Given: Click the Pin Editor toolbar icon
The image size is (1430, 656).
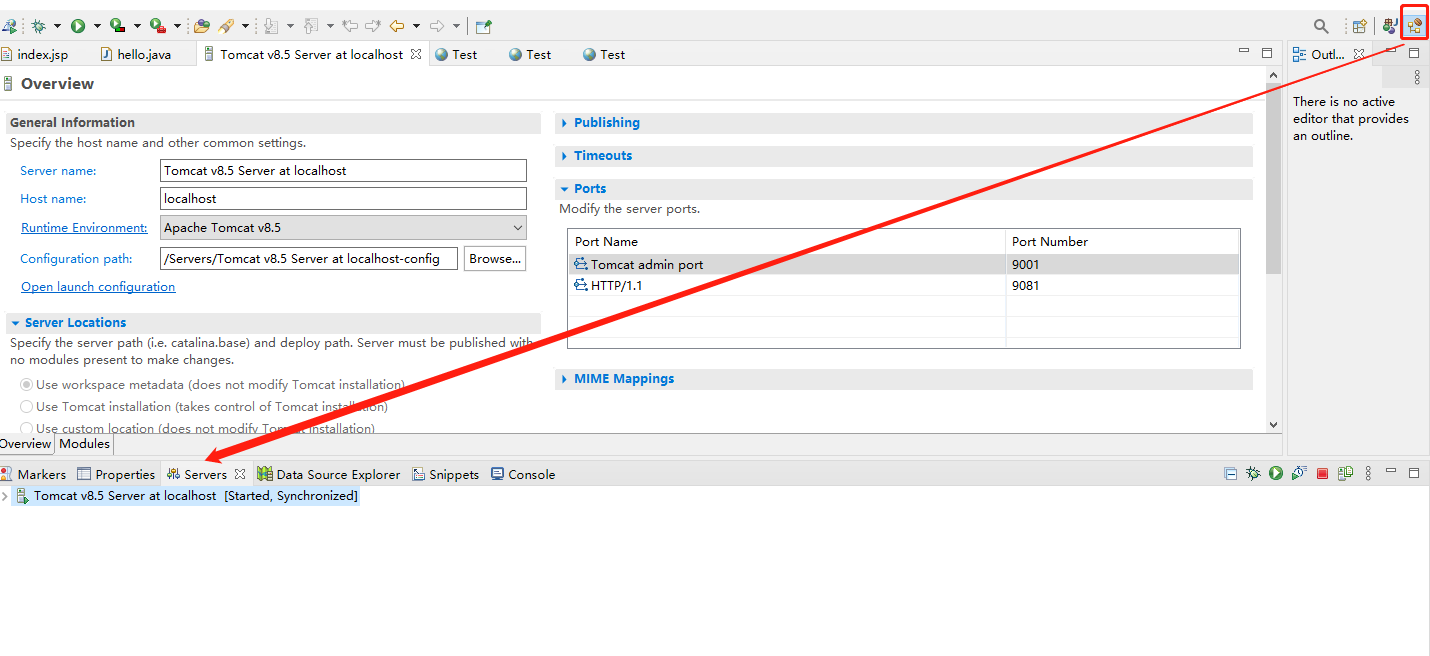Looking at the screenshot, I should click(x=483, y=26).
